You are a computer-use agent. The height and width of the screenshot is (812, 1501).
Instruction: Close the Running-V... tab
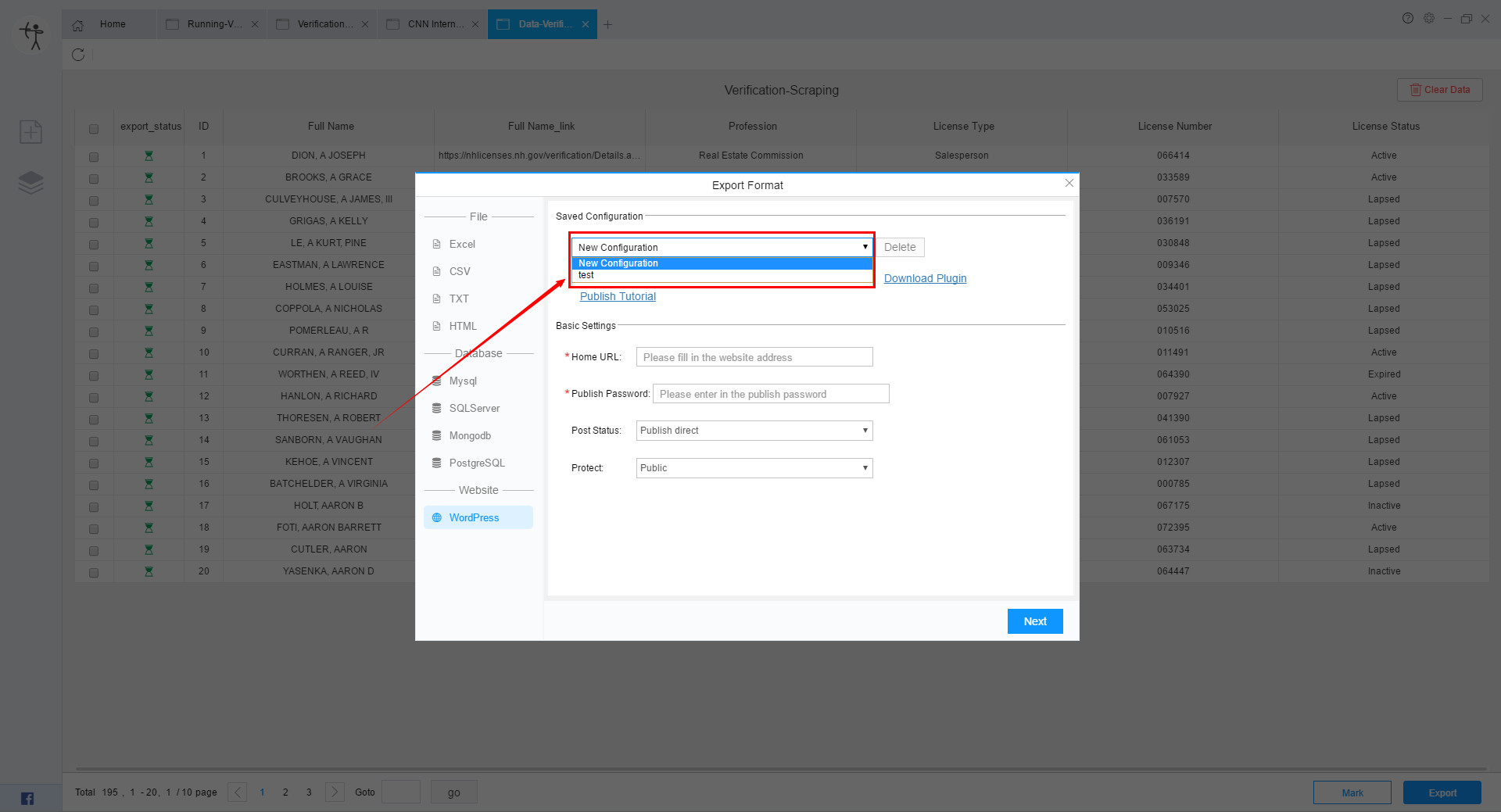pos(255,24)
